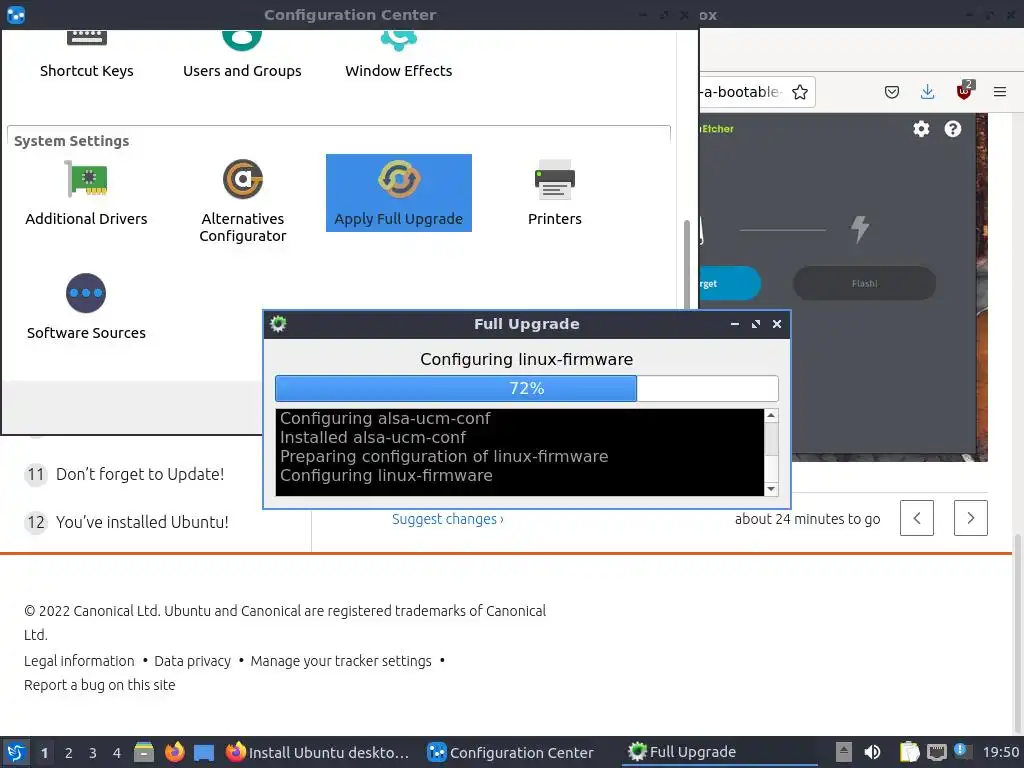Open file manager from taskbar quick launch
The width and height of the screenshot is (1024, 768).
pyautogui.click(x=144, y=752)
